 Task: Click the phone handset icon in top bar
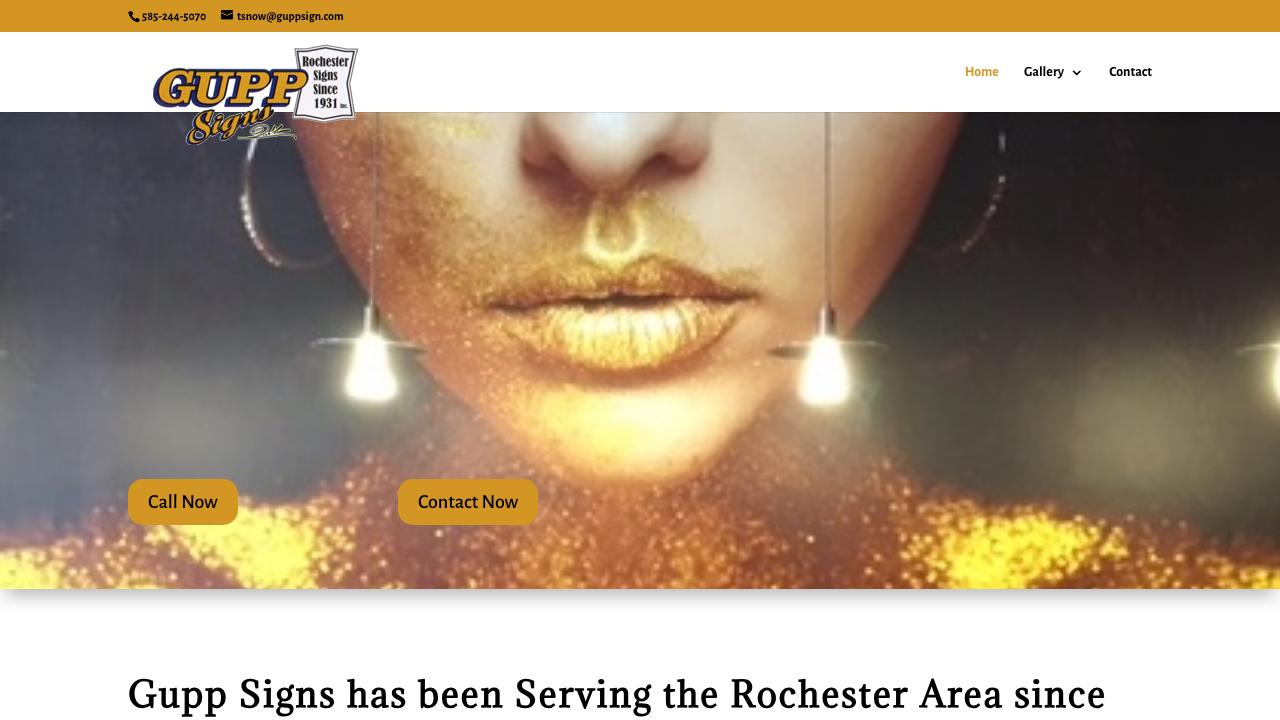(x=134, y=17)
